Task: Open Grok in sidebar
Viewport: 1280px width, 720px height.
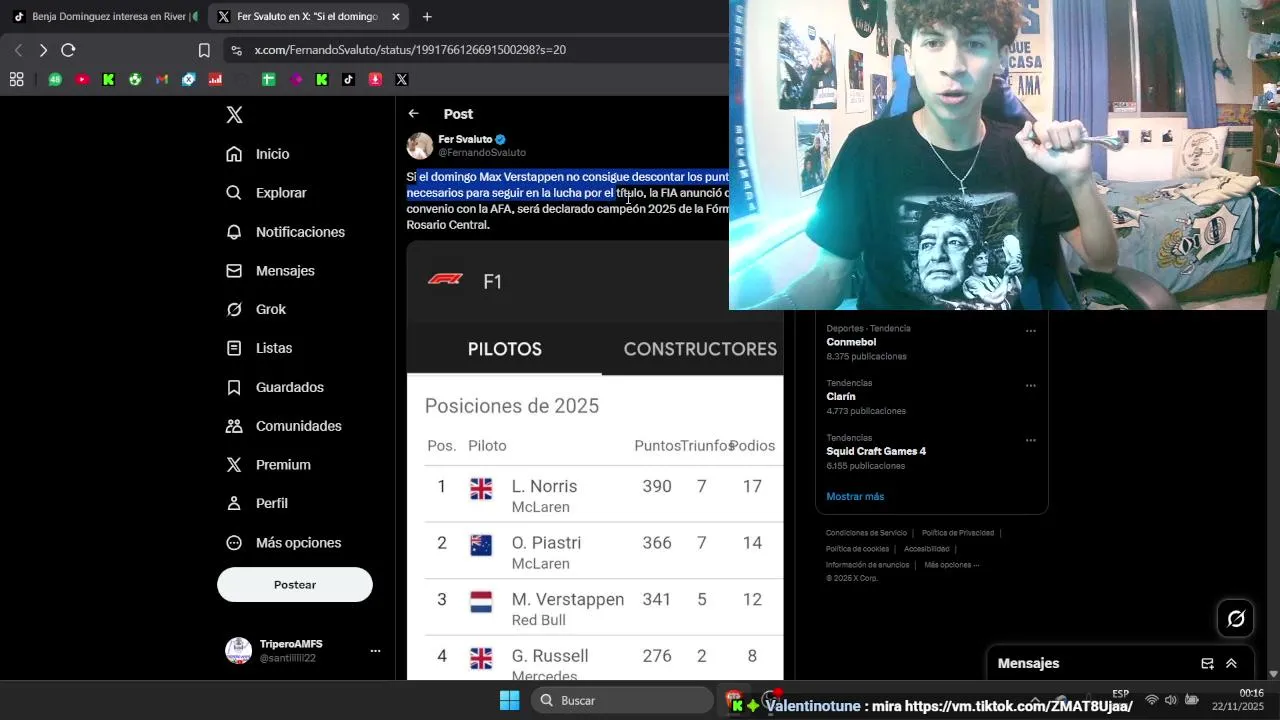Action: [x=256, y=310]
